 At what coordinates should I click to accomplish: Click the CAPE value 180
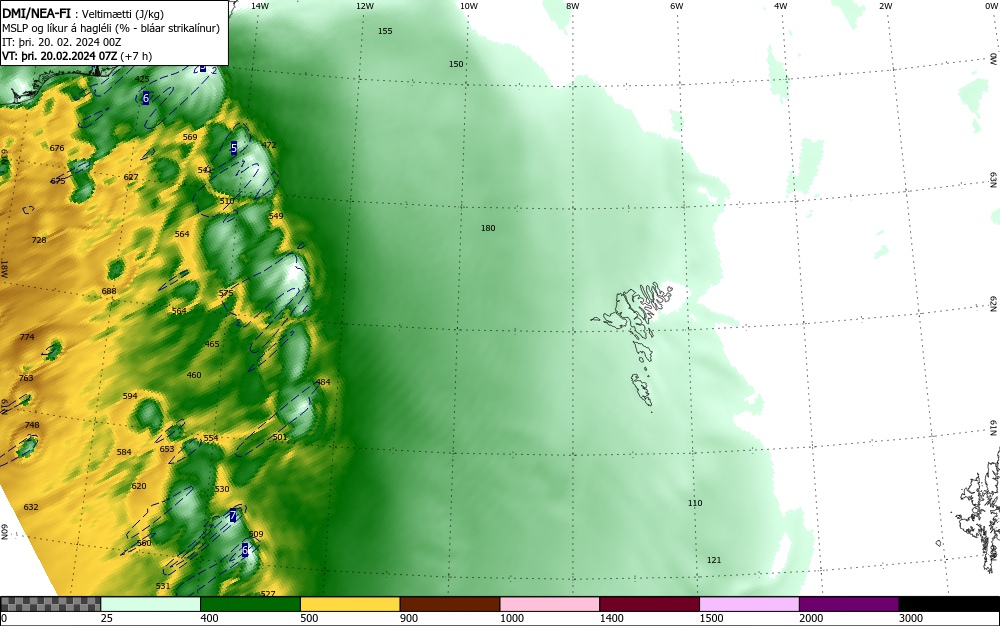pos(488,228)
